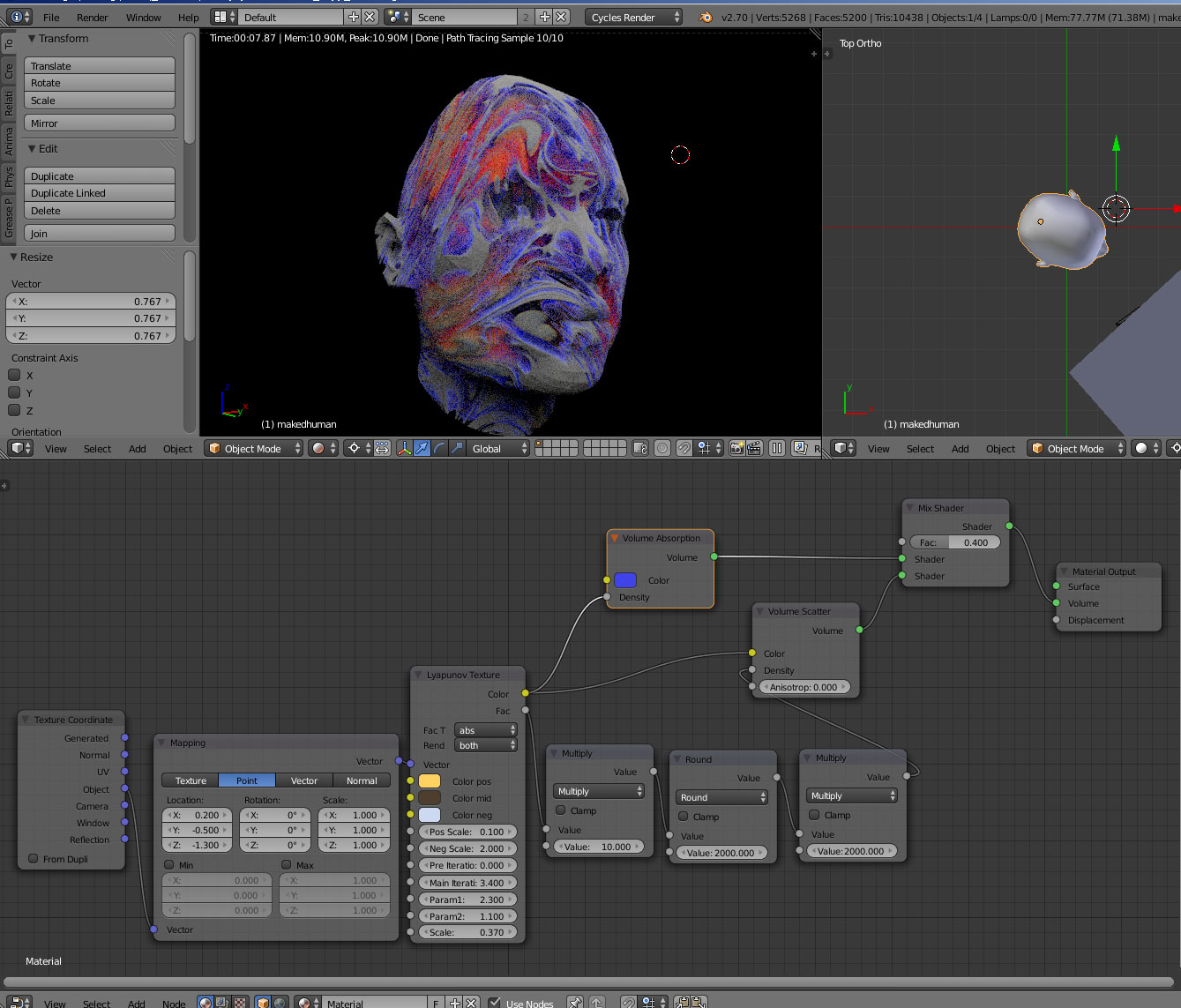Open the Global orientation dropdown

[x=498, y=448]
